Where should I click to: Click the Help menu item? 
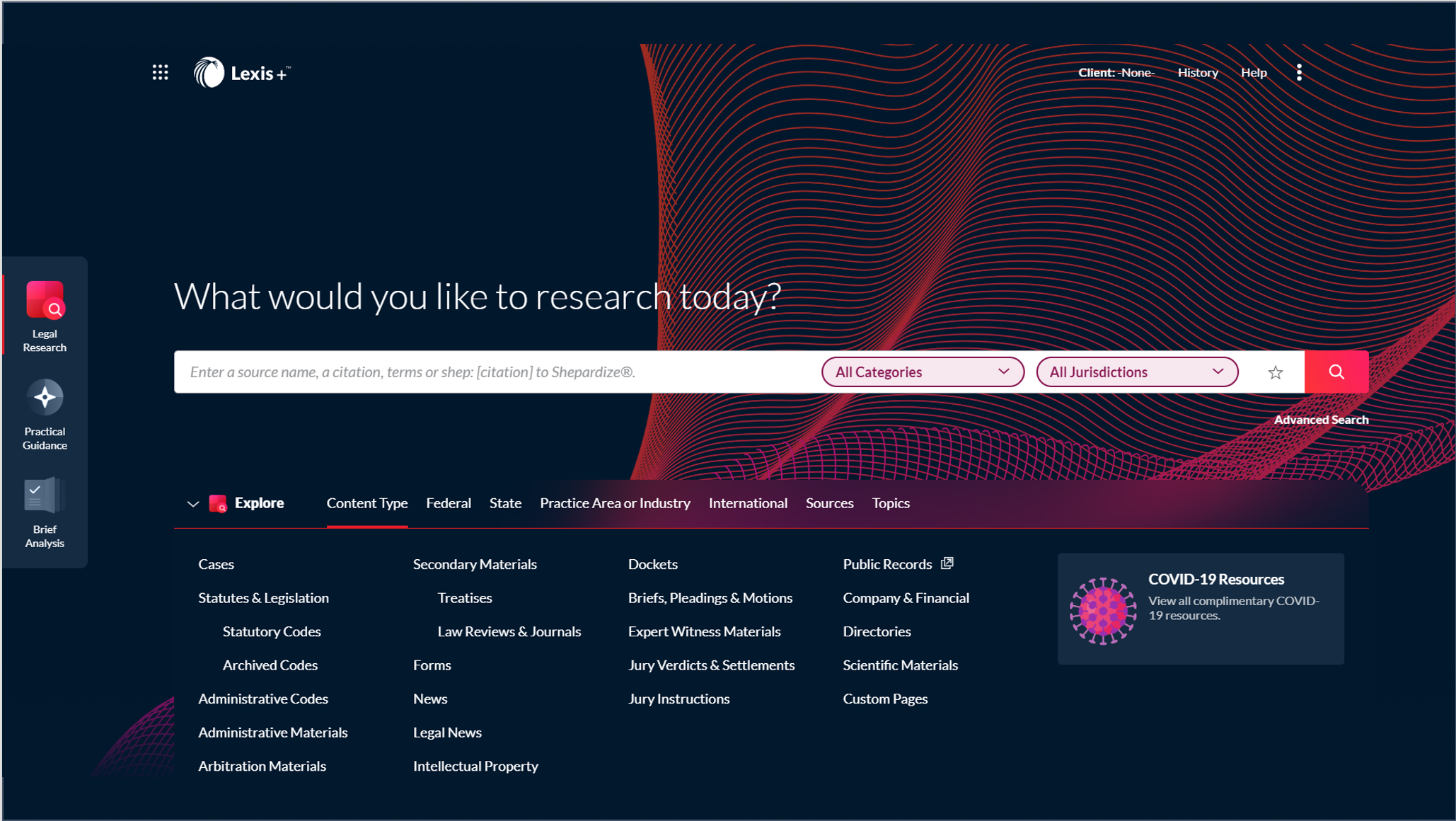(1253, 72)
